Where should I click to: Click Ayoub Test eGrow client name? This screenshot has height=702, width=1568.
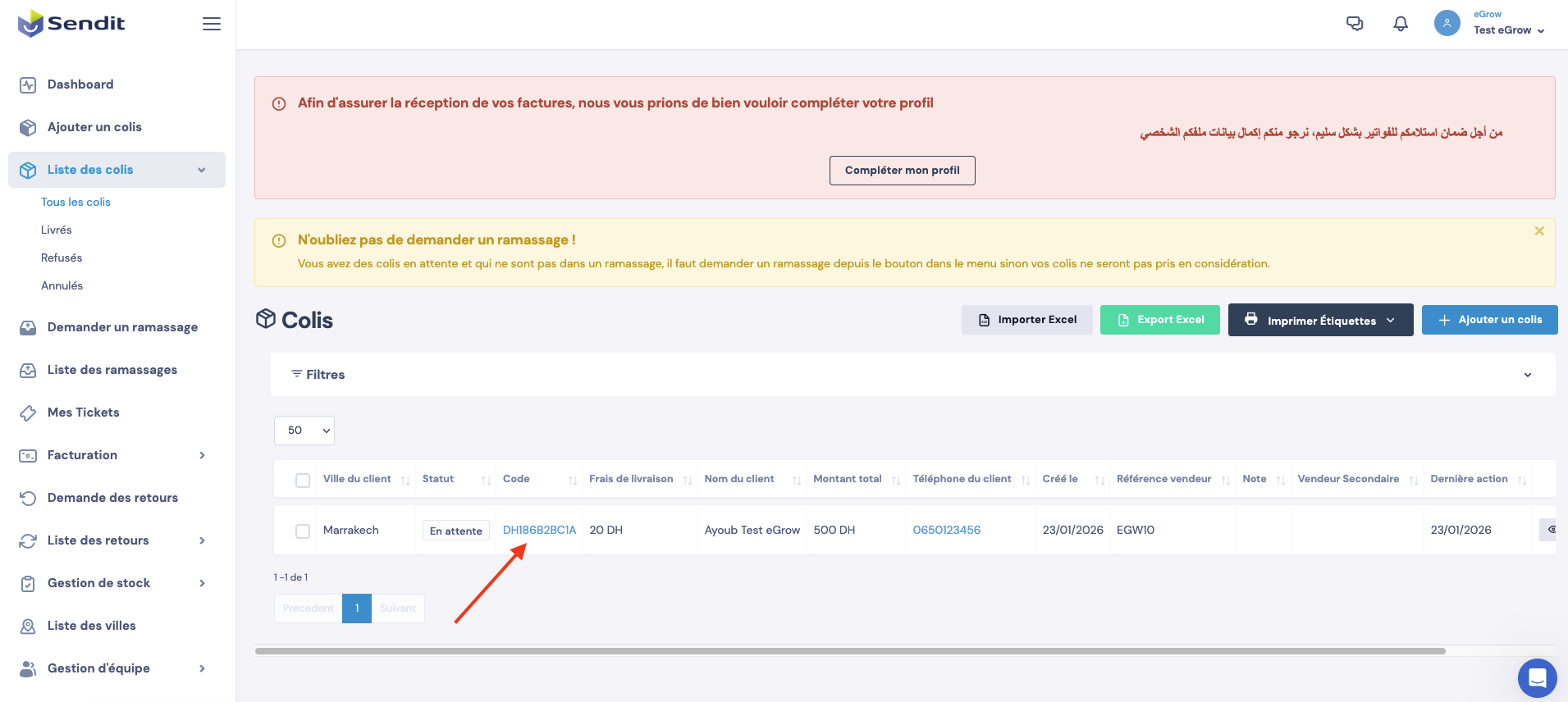752,530
